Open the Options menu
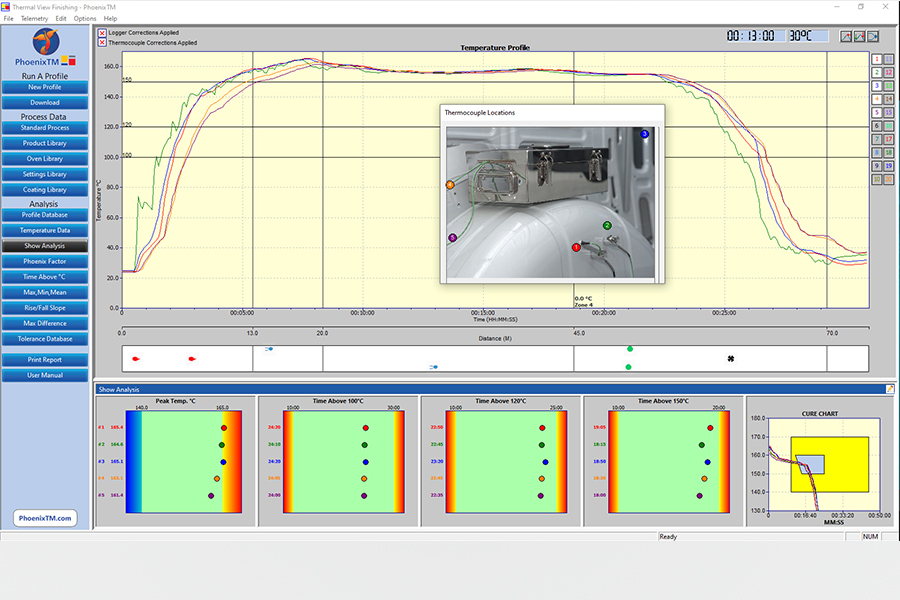The width and height of the screenshot is (900, 600). click(85, 18)
